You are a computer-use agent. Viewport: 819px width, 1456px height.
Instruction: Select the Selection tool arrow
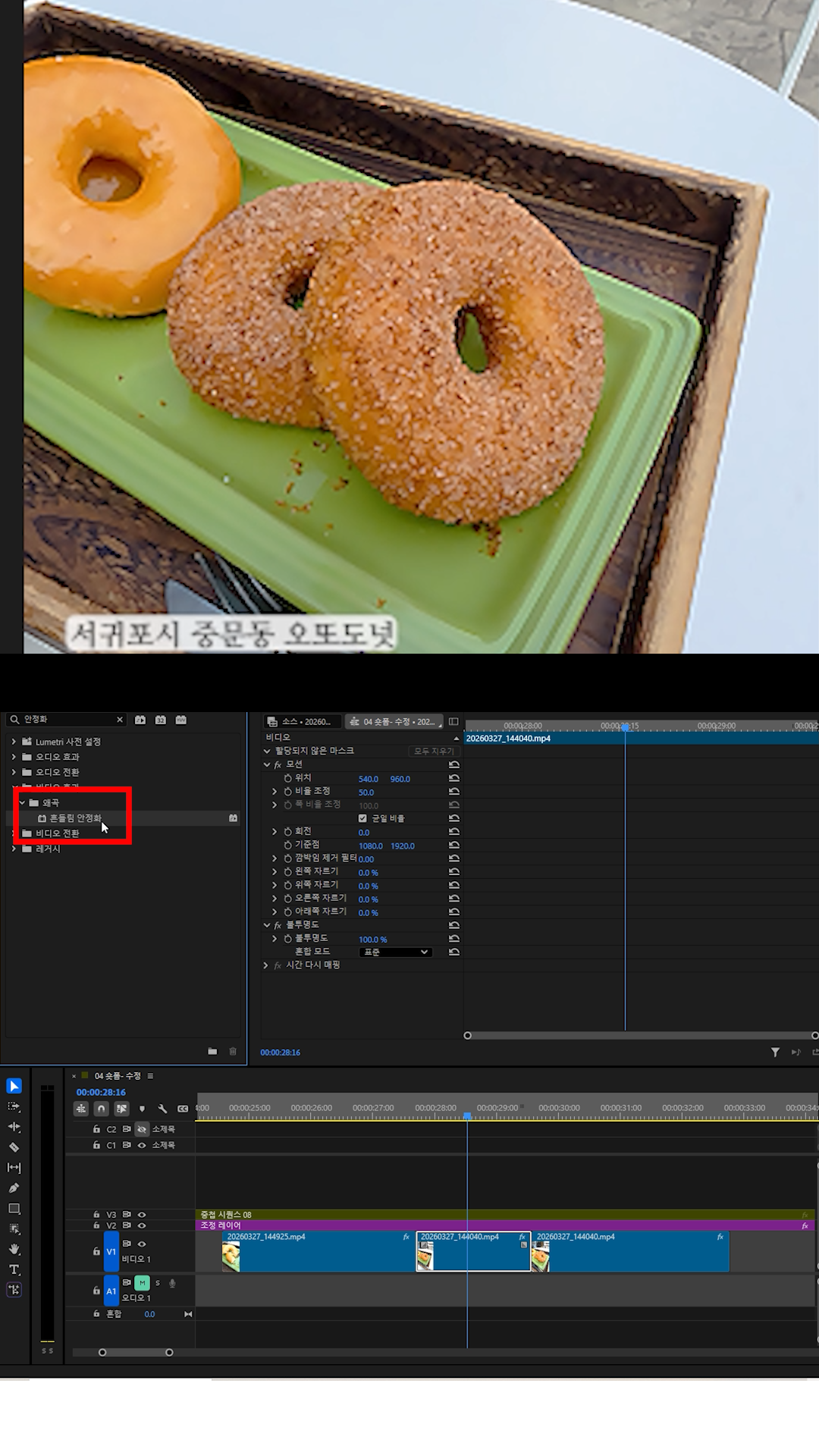(14, 1086)
